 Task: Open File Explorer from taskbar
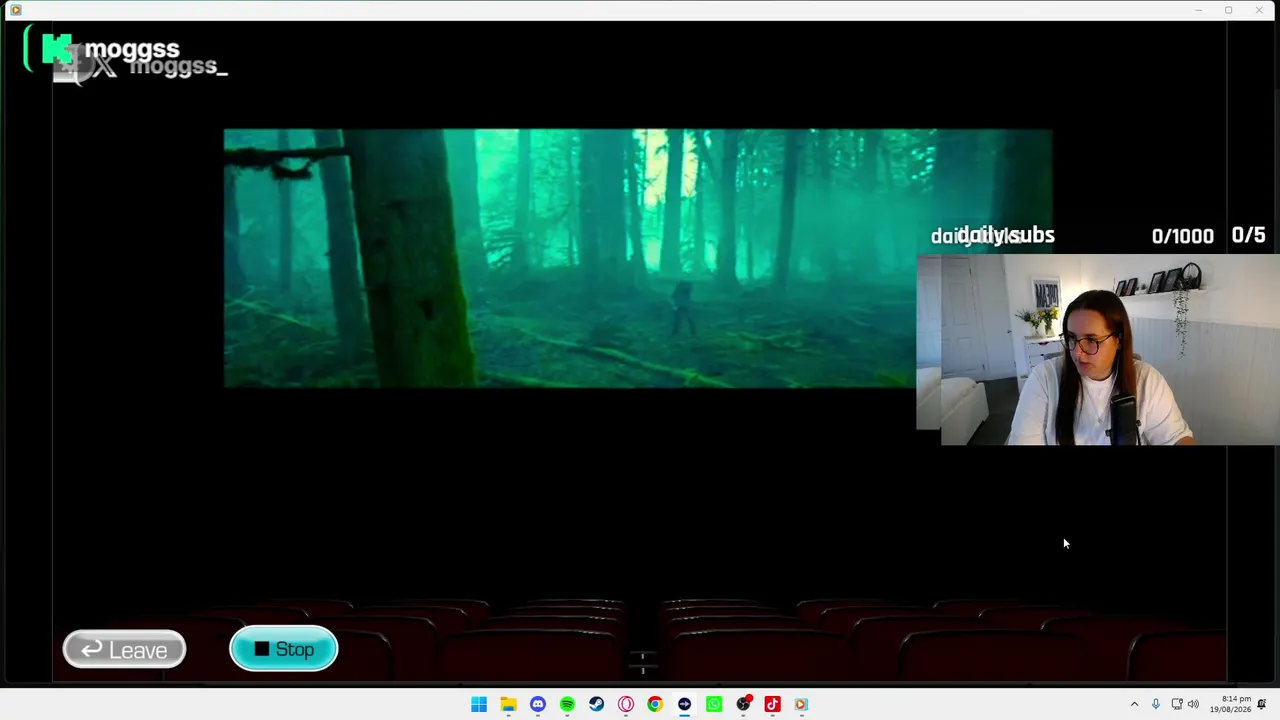[508, 704]
